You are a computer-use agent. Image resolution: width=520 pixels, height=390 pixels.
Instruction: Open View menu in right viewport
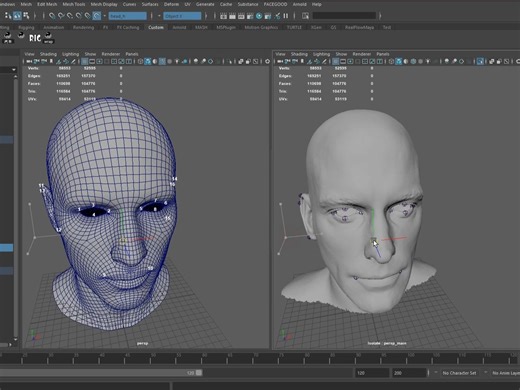(x=280, y=54)
